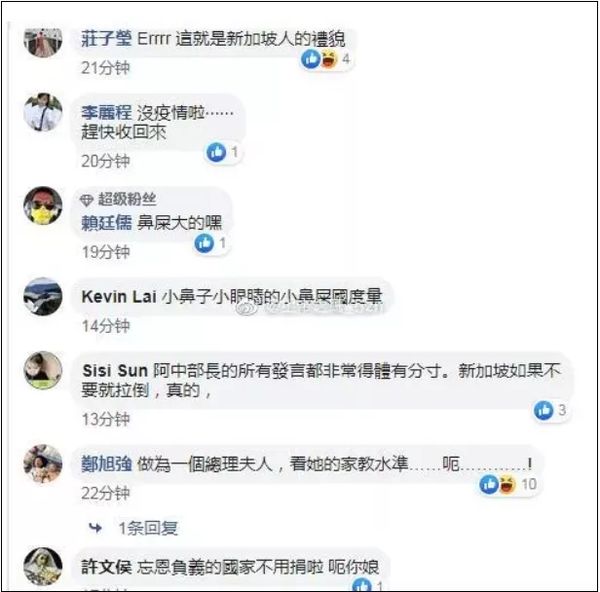600x592 pixels.
Task: Open like reaction on 李麗程's comment
Action: [216, 152]
